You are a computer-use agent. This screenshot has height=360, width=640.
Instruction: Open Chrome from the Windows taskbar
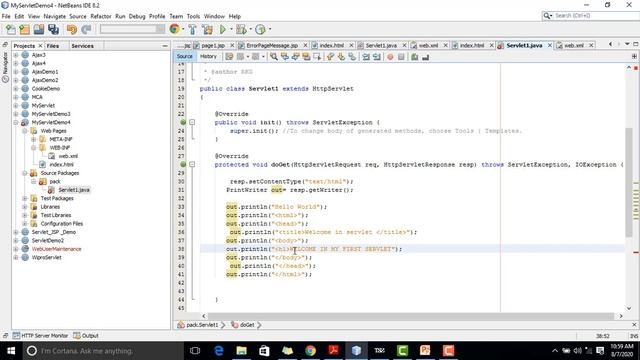[310, 351]
